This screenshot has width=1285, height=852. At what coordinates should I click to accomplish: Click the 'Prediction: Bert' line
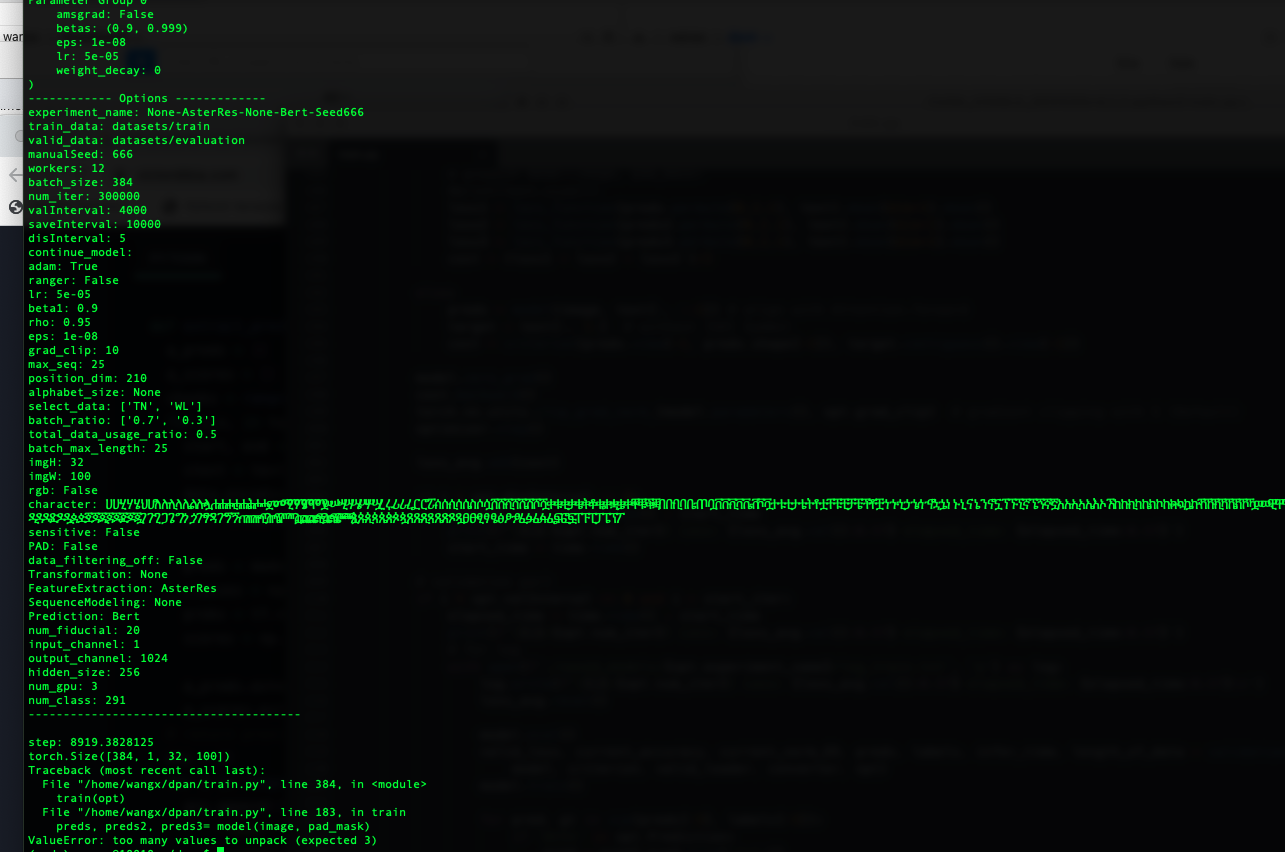[84, 616]
